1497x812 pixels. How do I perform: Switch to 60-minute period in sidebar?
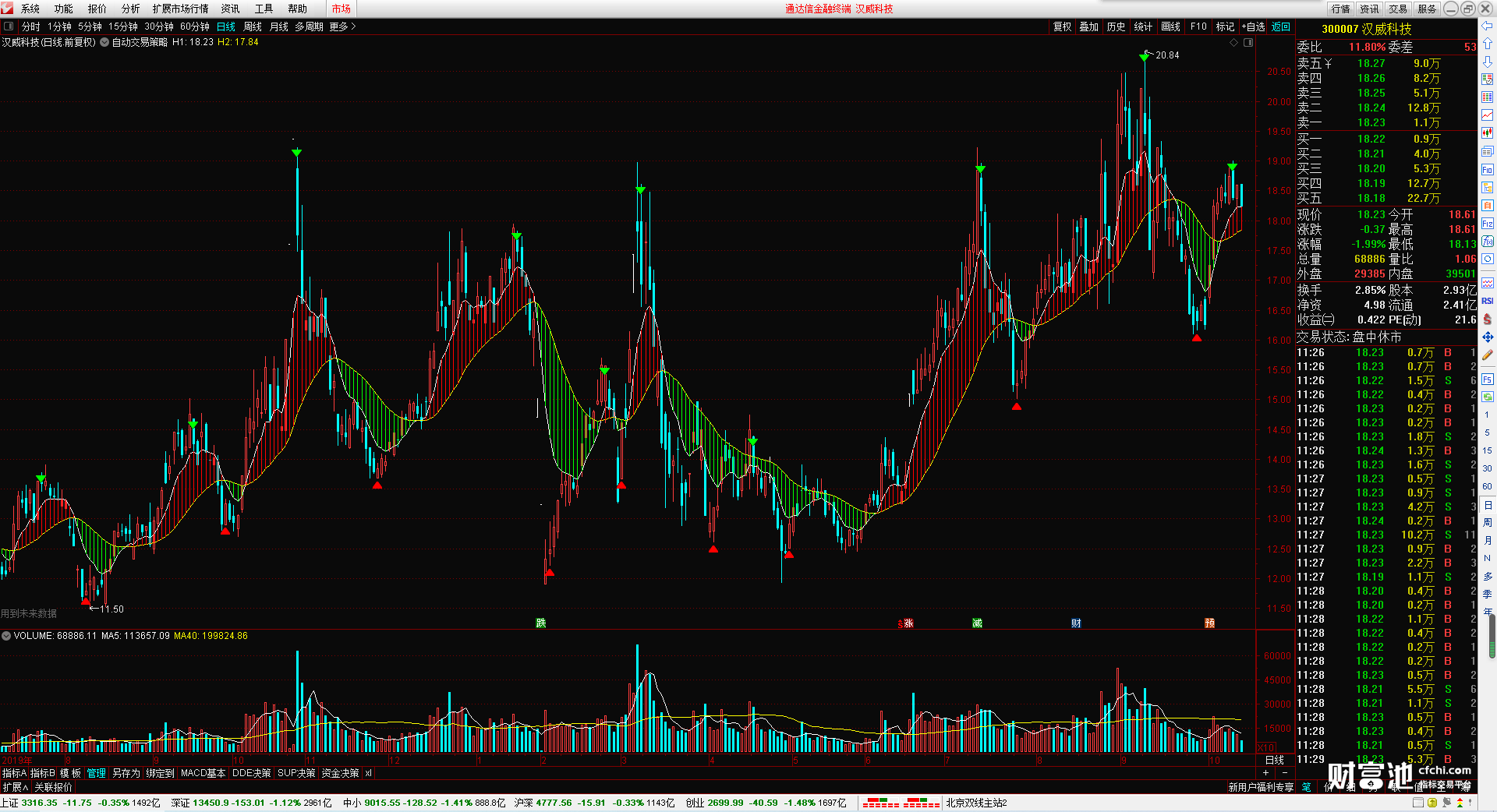(1488, 486)
